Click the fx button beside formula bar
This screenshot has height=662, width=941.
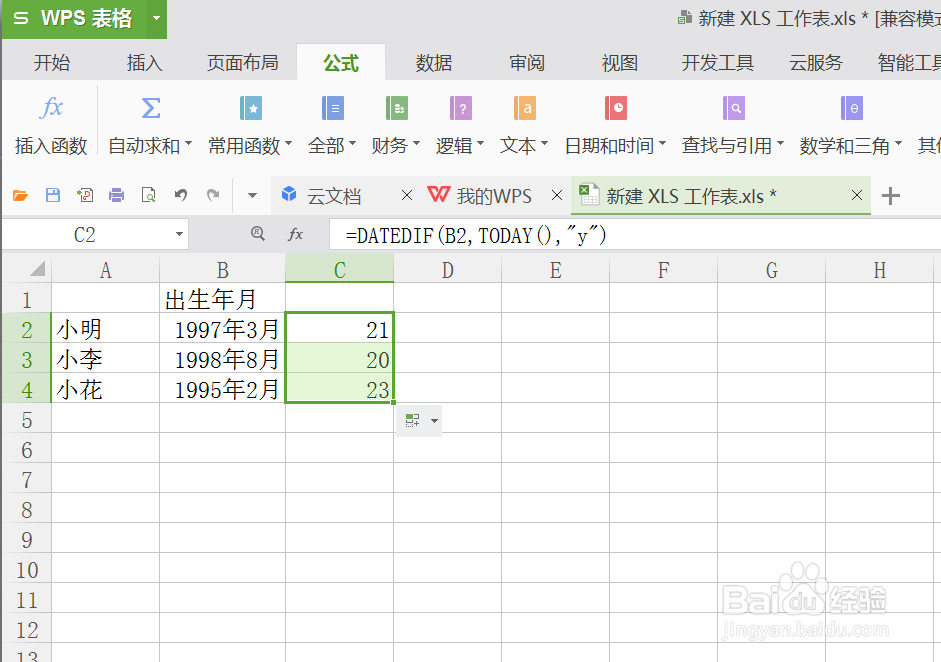click(x=296, y=234)
